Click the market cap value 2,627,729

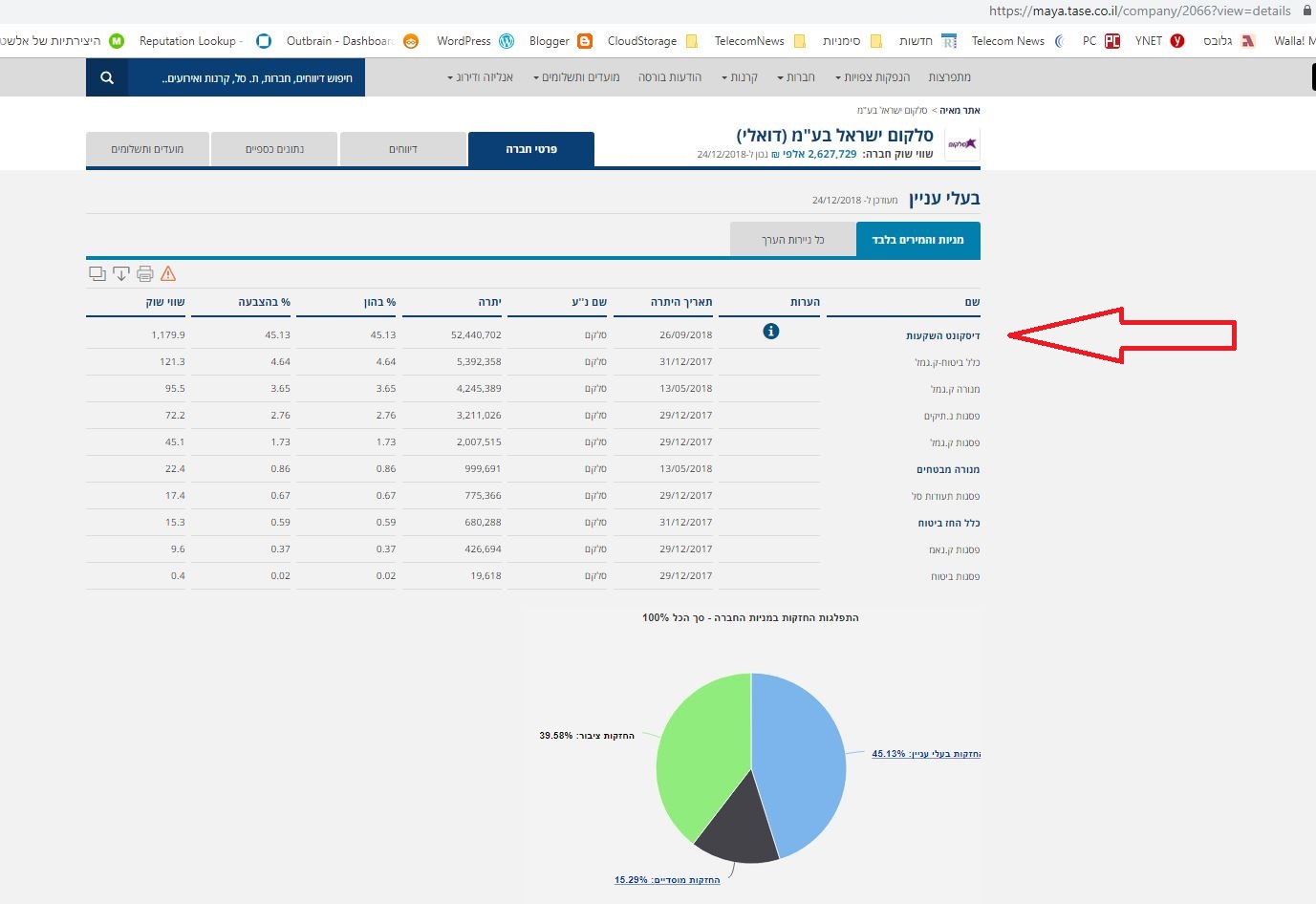coord(831,154)
